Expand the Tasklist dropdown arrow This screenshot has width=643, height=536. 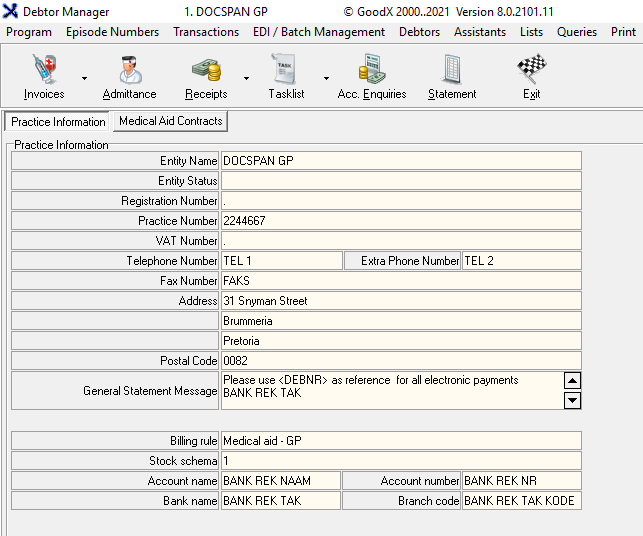click(x=326, y=78)
